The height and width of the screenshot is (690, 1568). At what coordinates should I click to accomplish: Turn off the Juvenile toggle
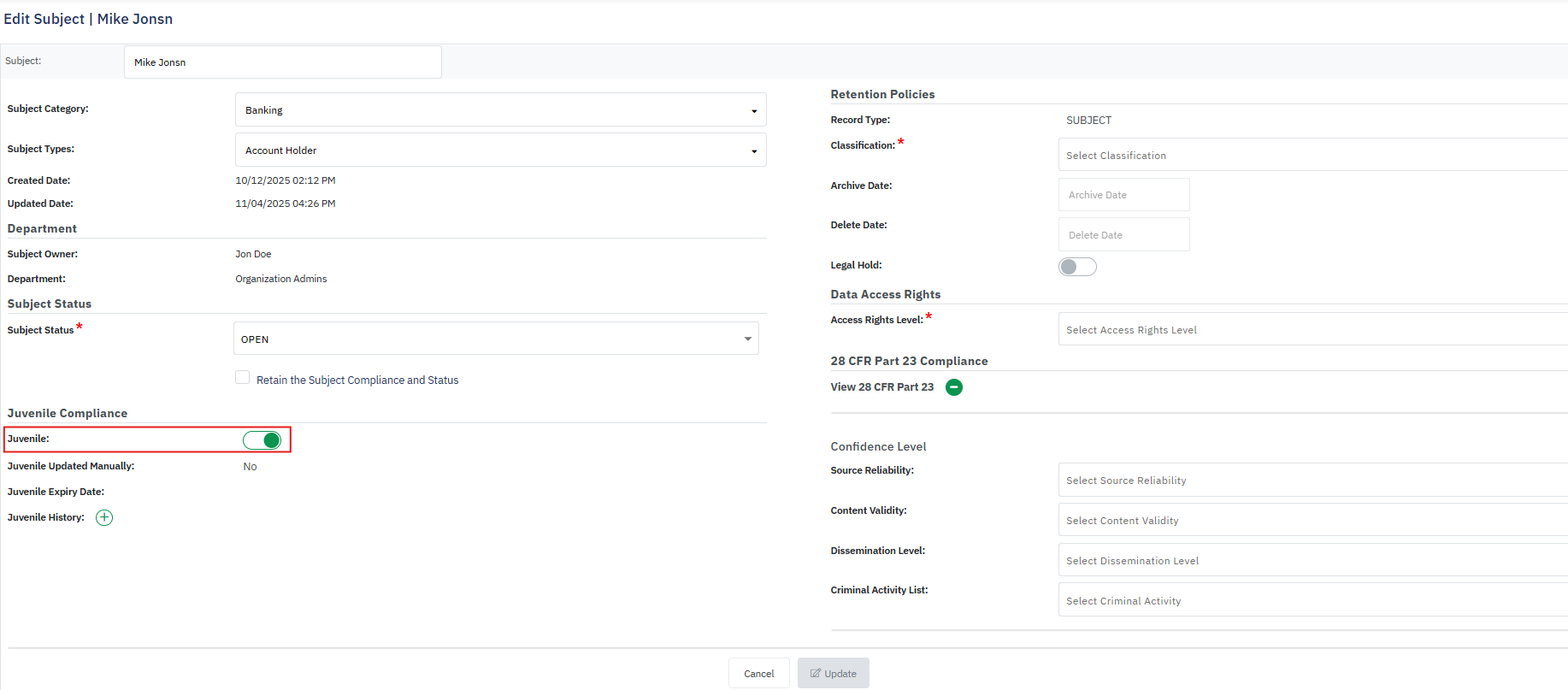tap(262, 440)
